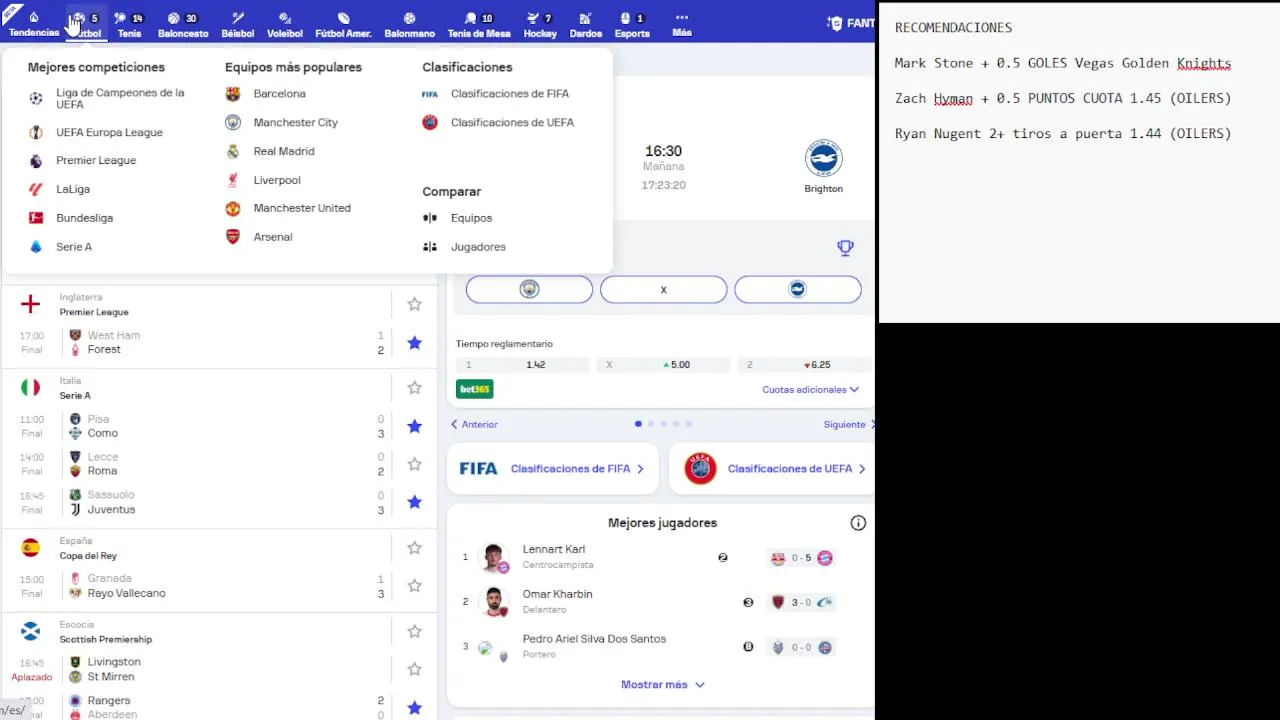
Task: Expand Mostrar más players list
Action: pyautogui.click(x=663, y=685)
